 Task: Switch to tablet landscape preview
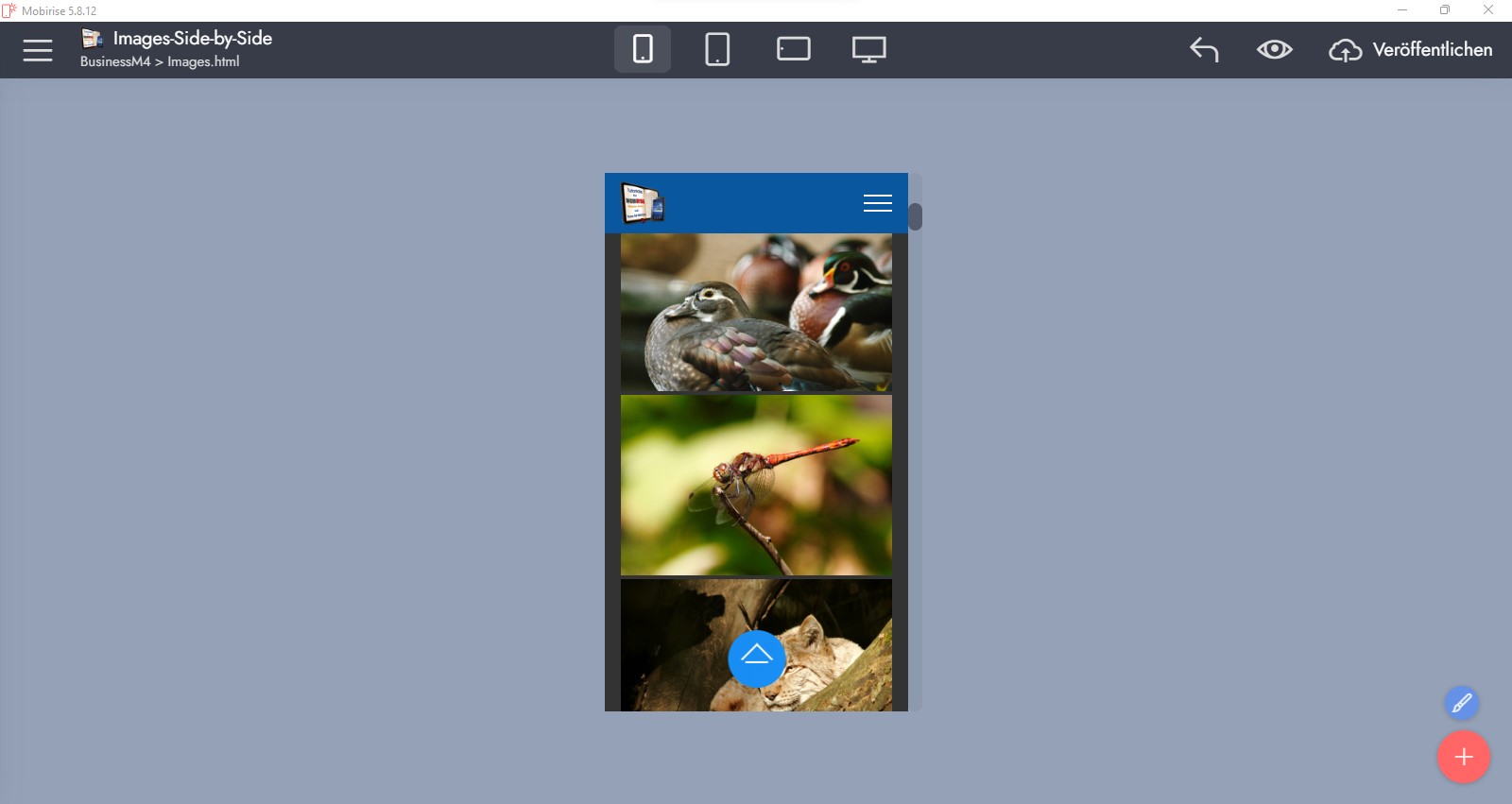[794, 49]
